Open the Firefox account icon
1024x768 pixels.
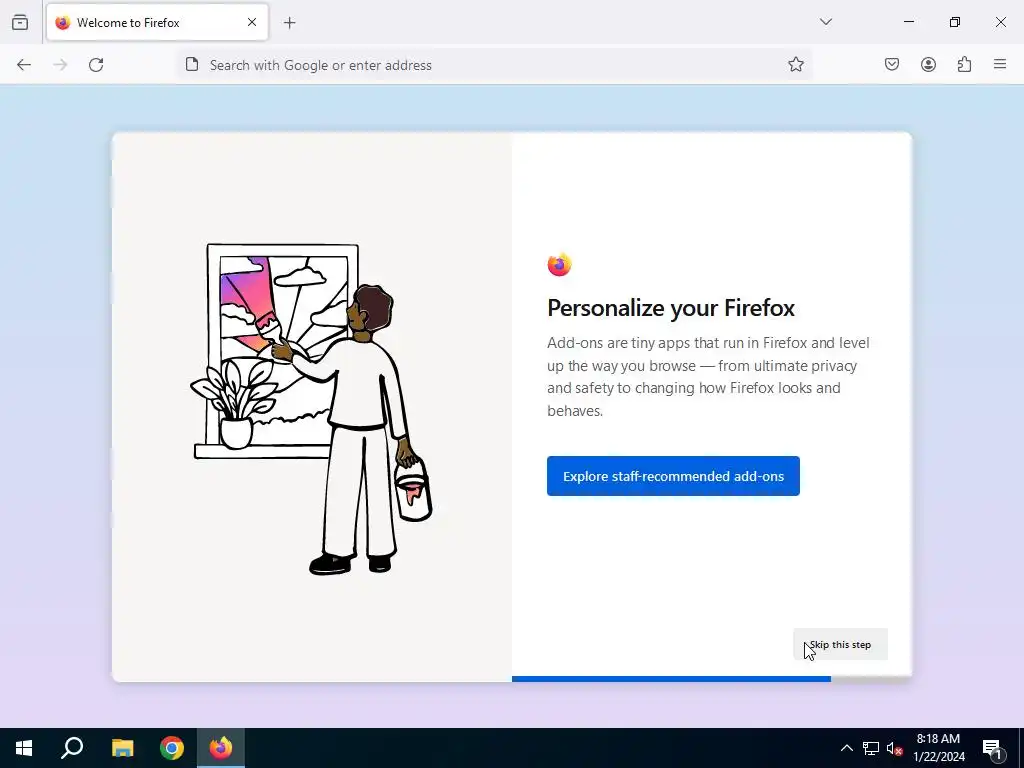click(x=929, y=65)
